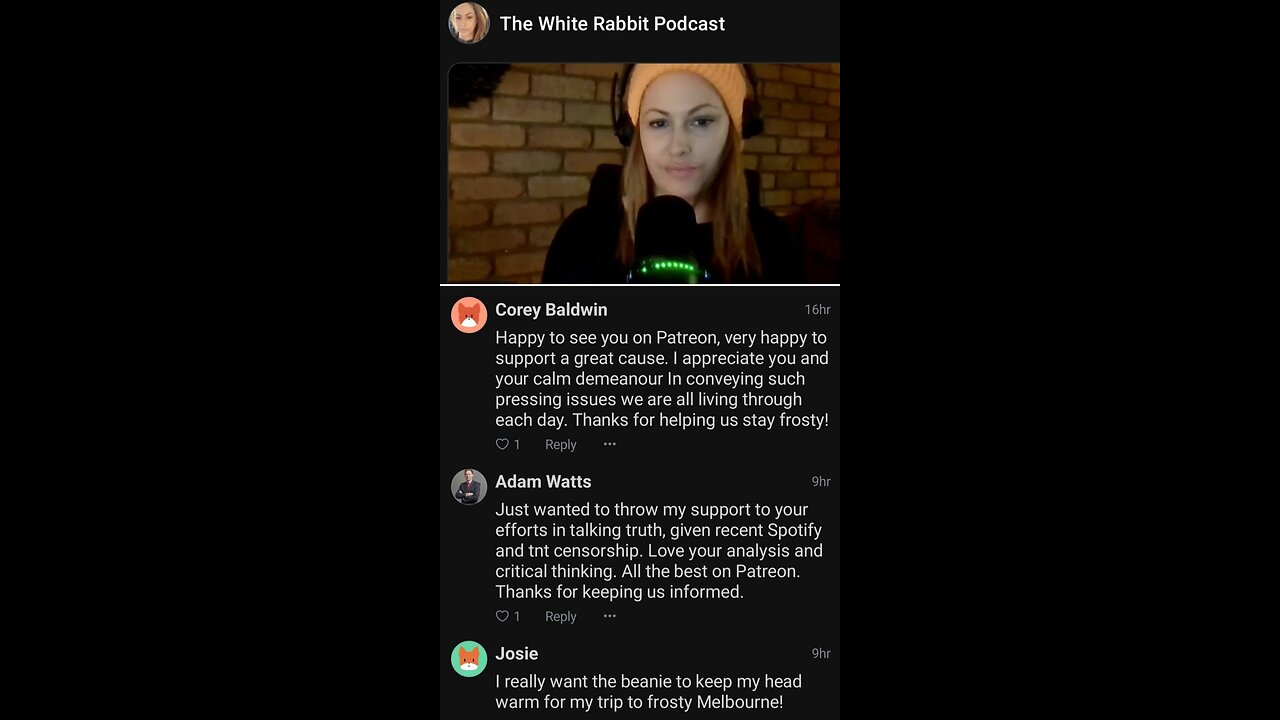Select the Josie username
The height and width of the screenshot is (720, 1280).
517,654
